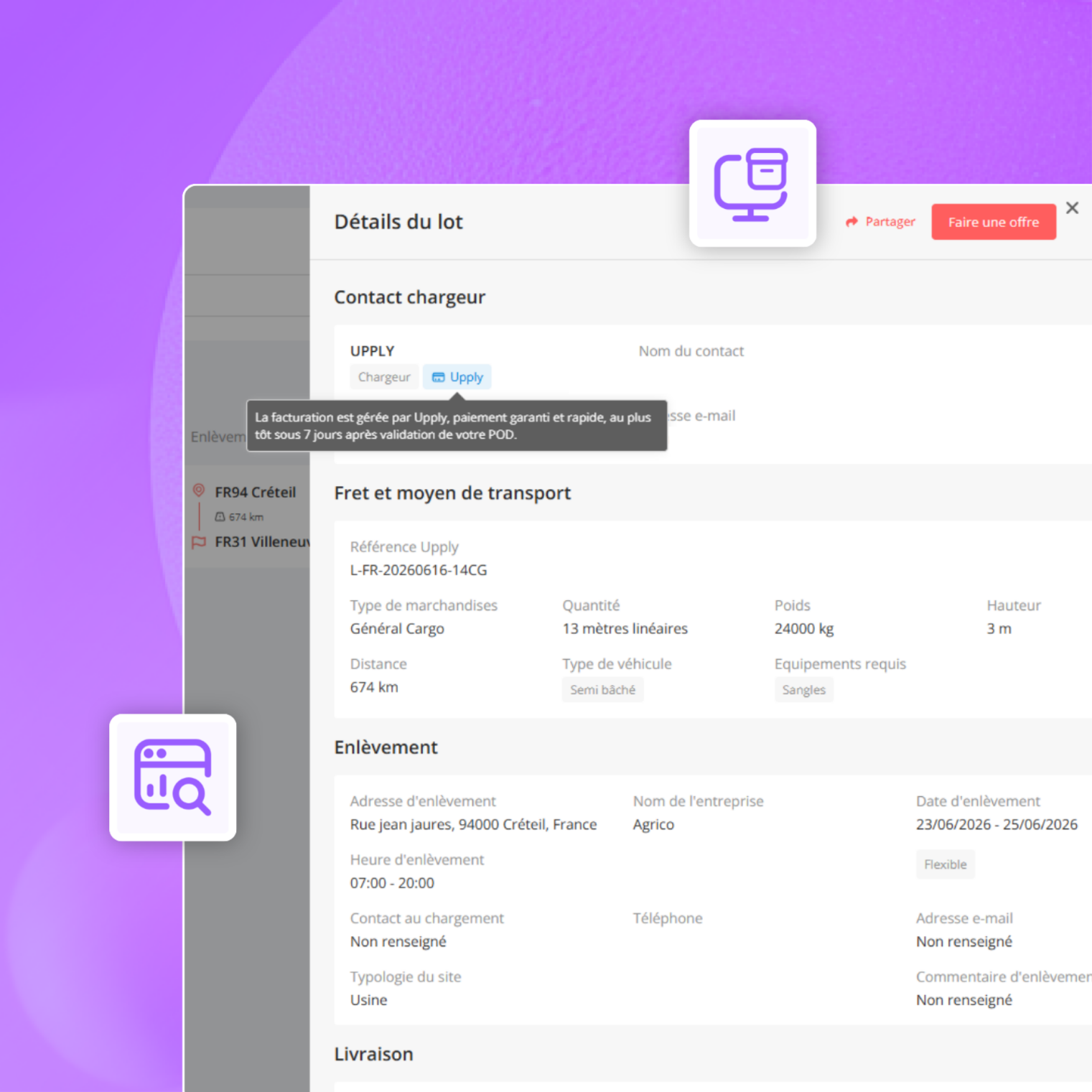Select the Chargeur tag
The height and width of the screenshot is (1092, 1092).
(x=384, y=377)
